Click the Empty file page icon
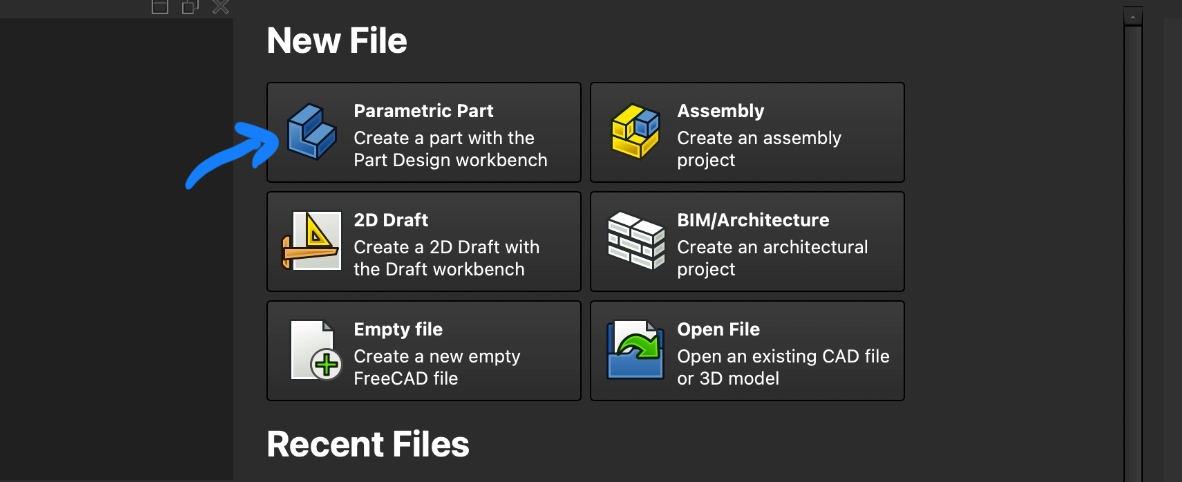This screenshot has width=1182, height=482. pos(312,351)
